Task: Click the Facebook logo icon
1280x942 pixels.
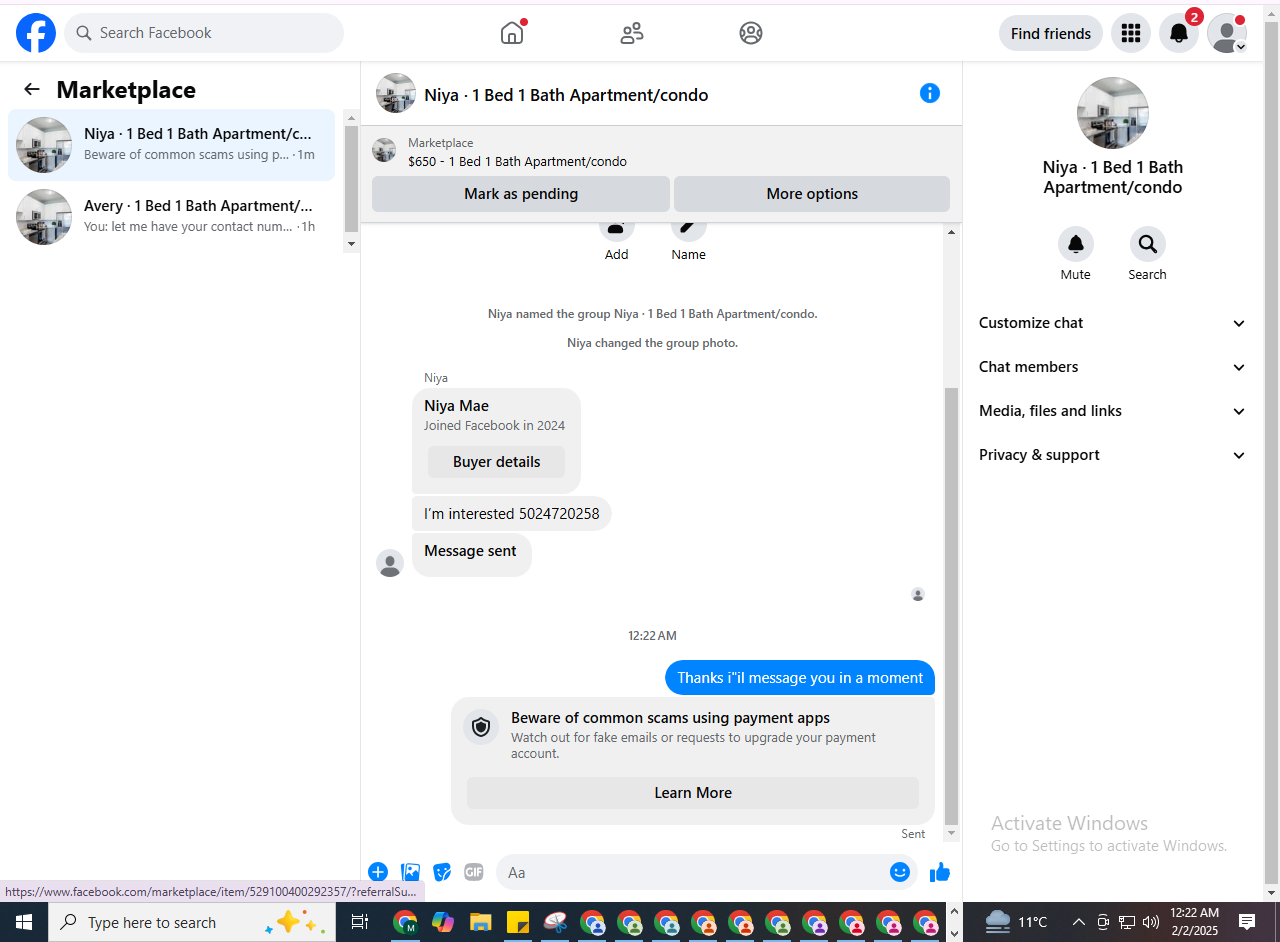Action: [36, 33]
